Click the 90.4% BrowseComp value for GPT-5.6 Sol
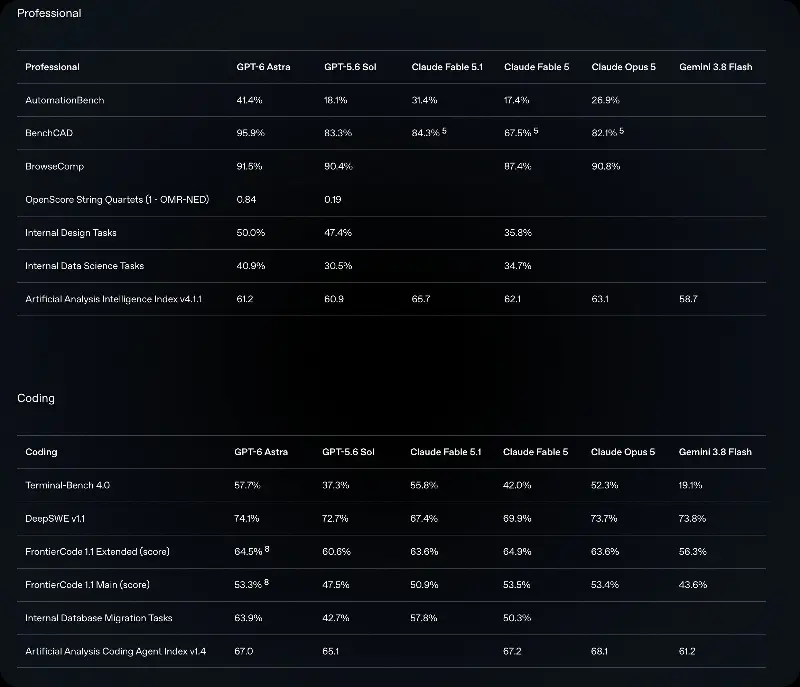 click(x=338, y=166)
